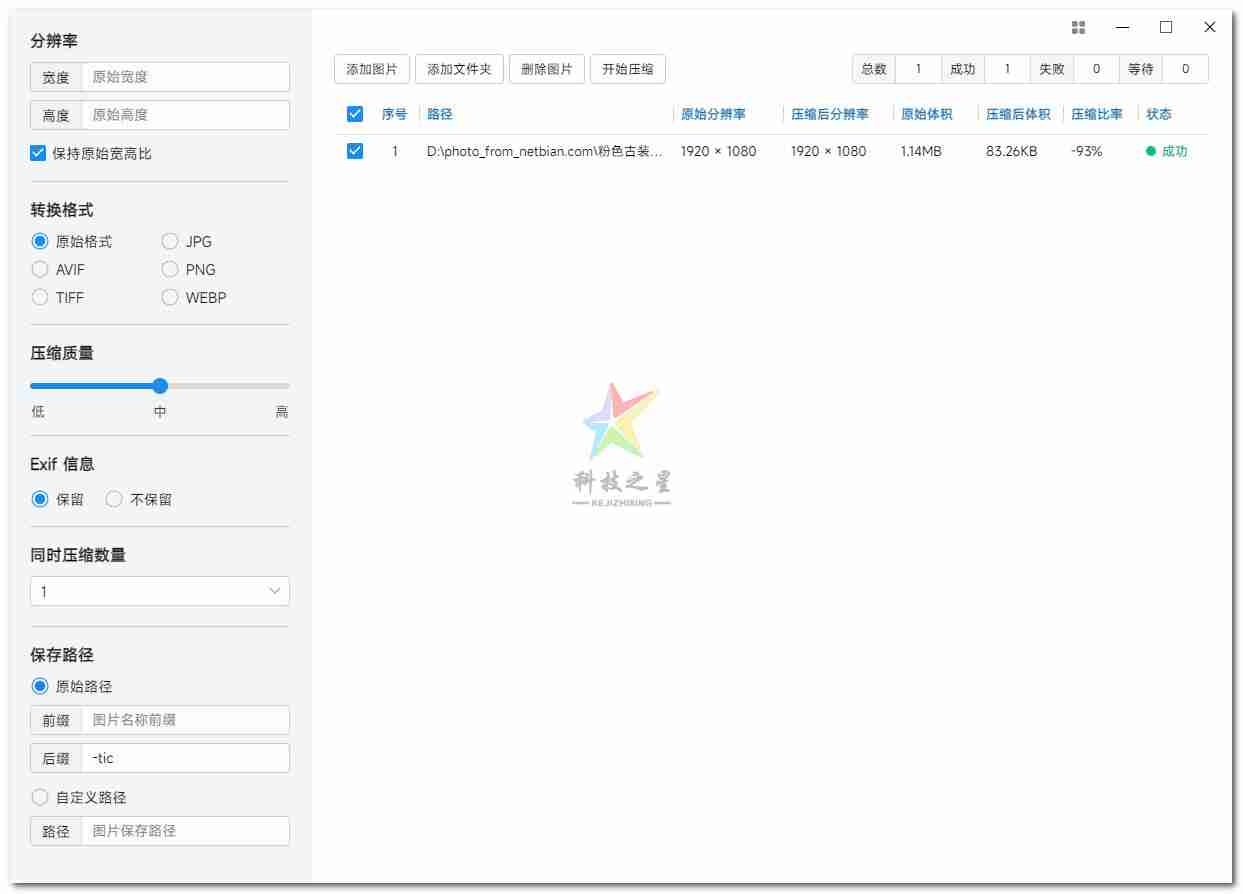Select 不保留 for Exif info
Screen dimensions: 1243x894
(115, 500)
